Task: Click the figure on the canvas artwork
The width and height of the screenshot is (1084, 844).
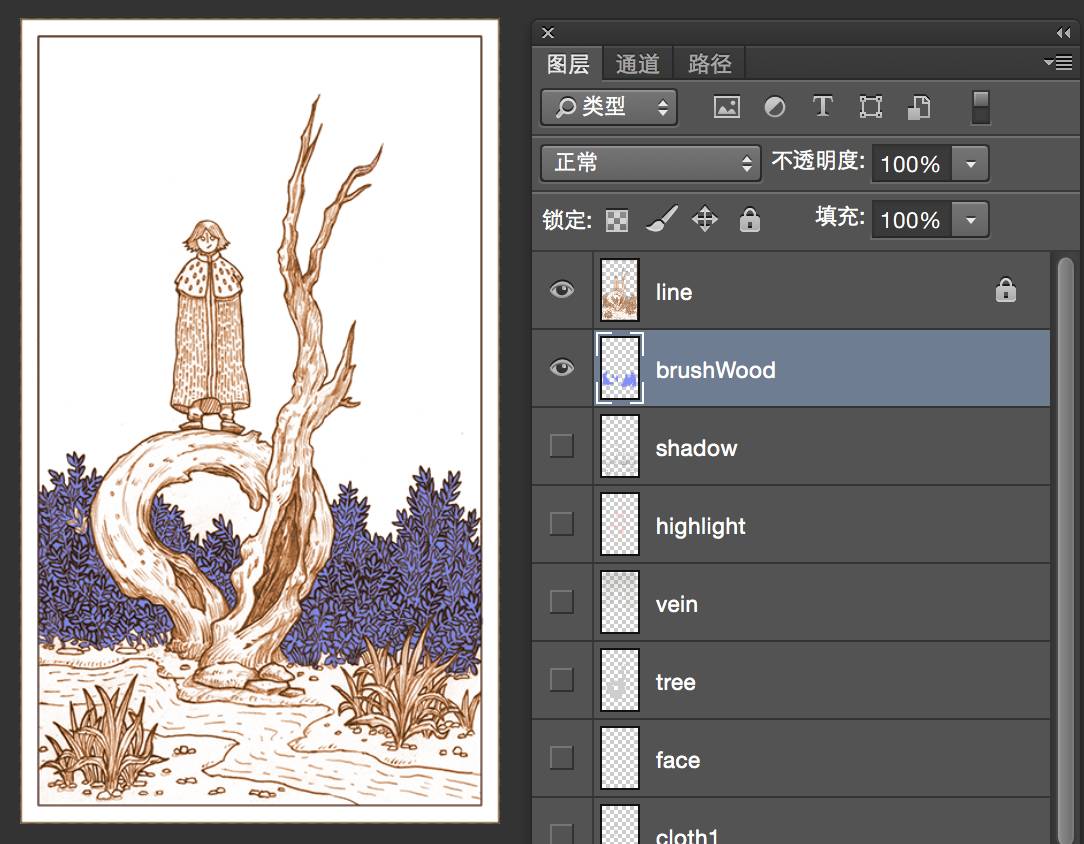Action: pos(209,326)
